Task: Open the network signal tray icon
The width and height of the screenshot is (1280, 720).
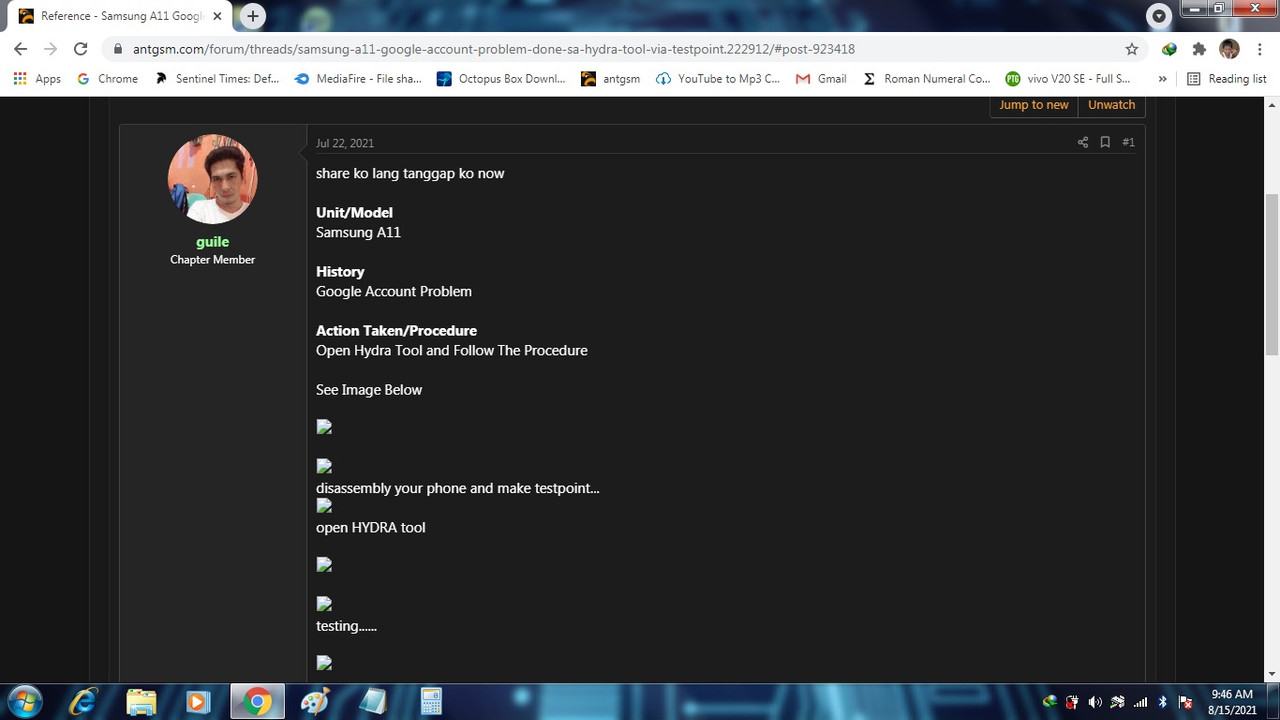Action: [x=1140, y=702]
